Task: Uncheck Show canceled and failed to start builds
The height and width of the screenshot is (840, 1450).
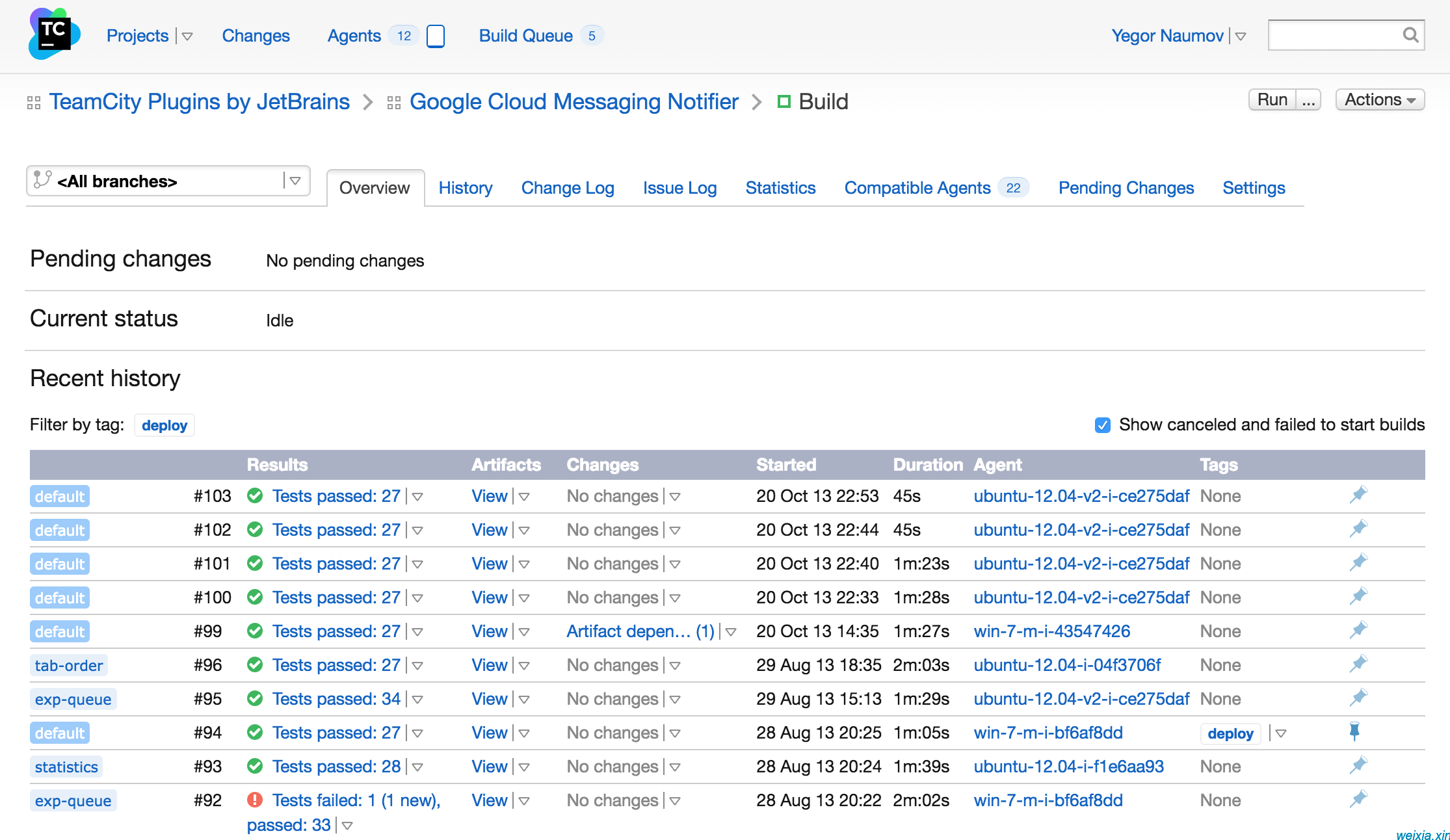Action: pyautogui.click(x=1103, y=425)
